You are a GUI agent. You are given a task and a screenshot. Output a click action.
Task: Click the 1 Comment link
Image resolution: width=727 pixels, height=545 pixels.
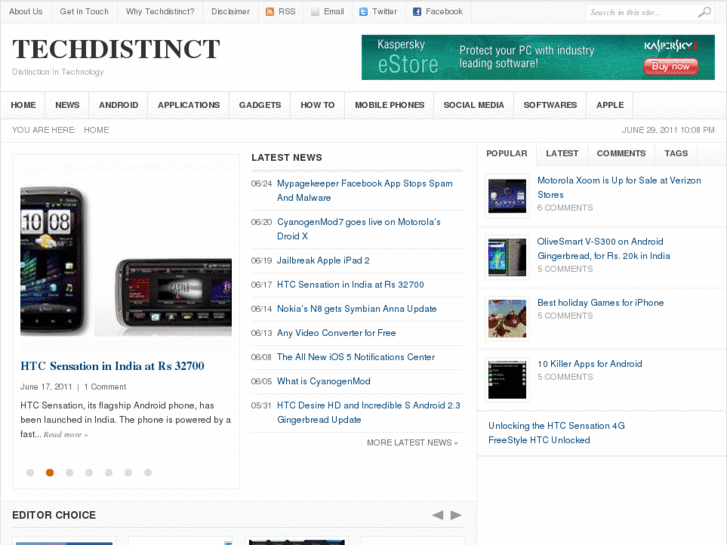tap(105, 387)
